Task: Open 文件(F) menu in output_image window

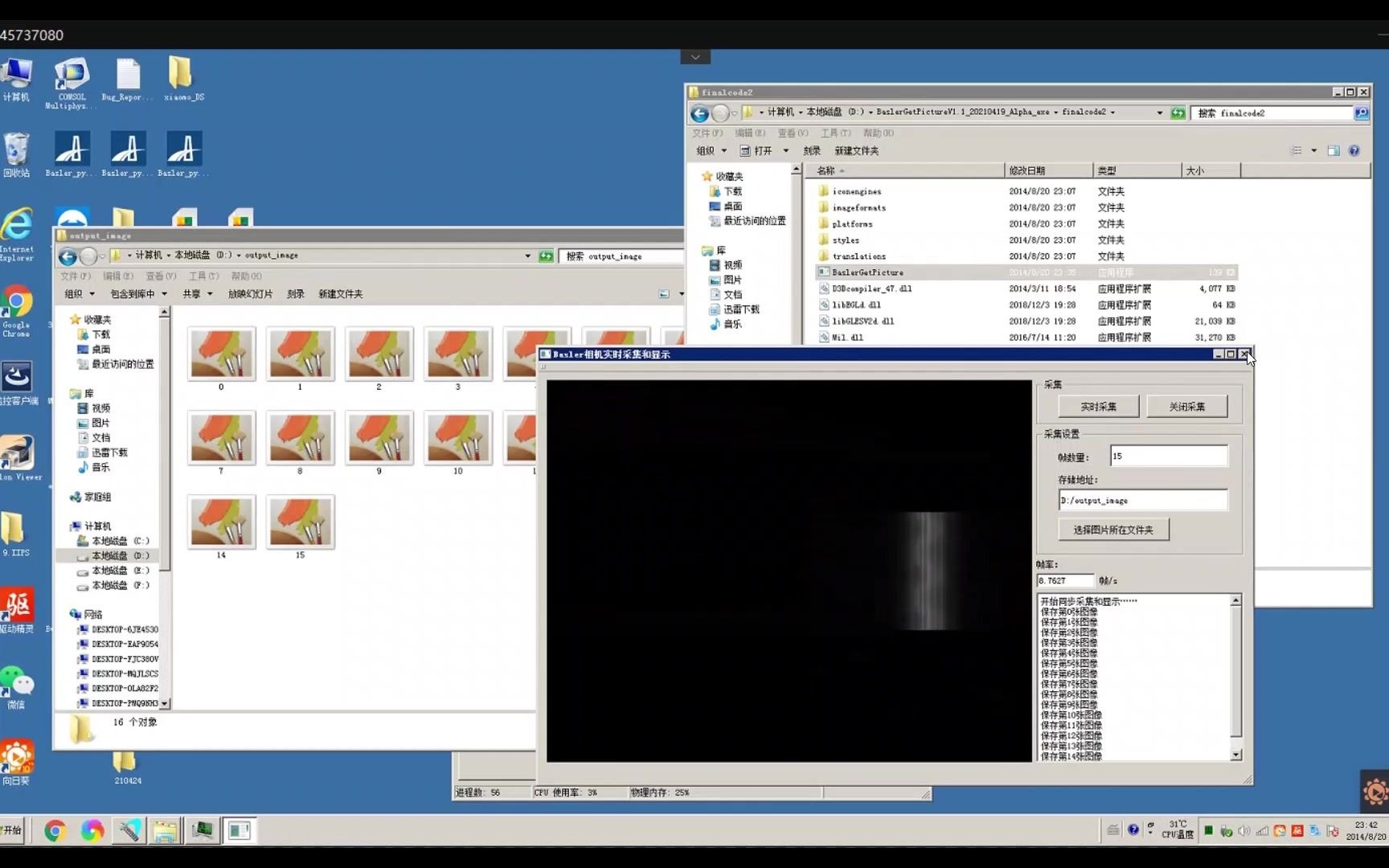Action: [x=76, y=276]
